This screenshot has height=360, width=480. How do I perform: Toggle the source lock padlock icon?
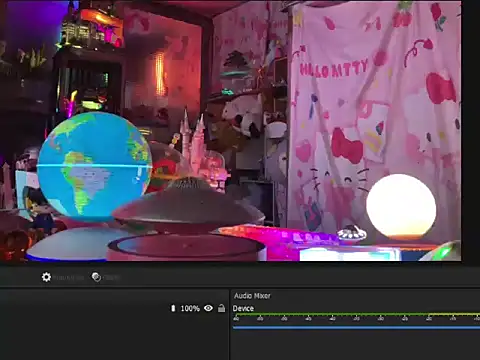pyautogui.click(x=221, y=308)
